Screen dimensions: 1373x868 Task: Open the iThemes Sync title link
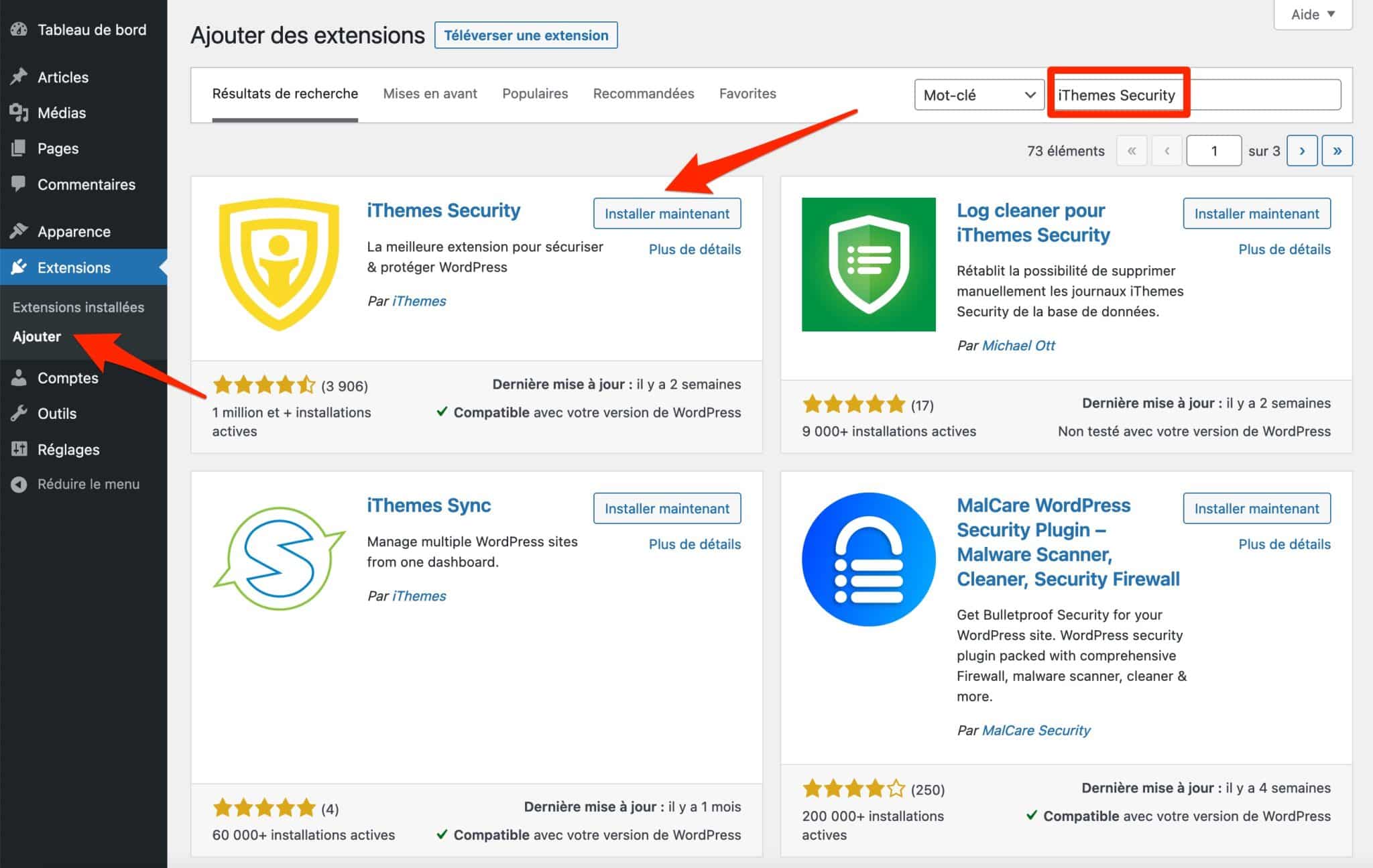428,505
